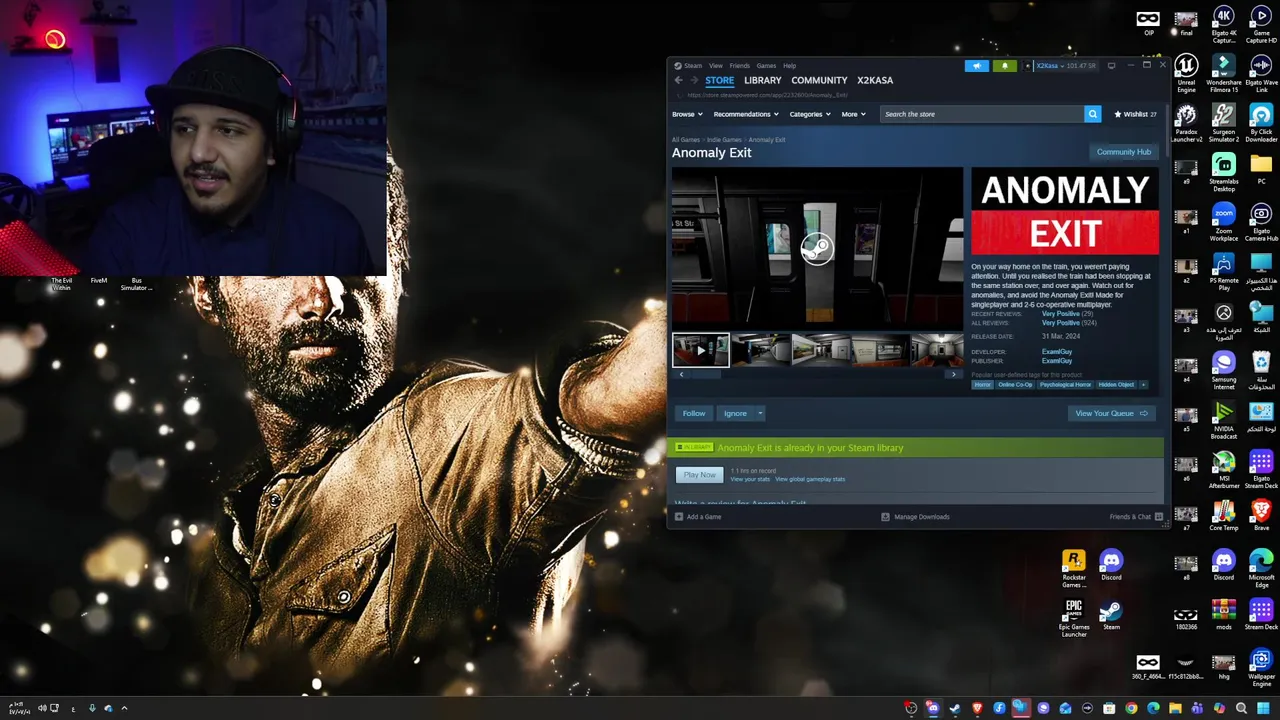Open Streamlabs Desktop shortcut

(x=1223, y=172)
